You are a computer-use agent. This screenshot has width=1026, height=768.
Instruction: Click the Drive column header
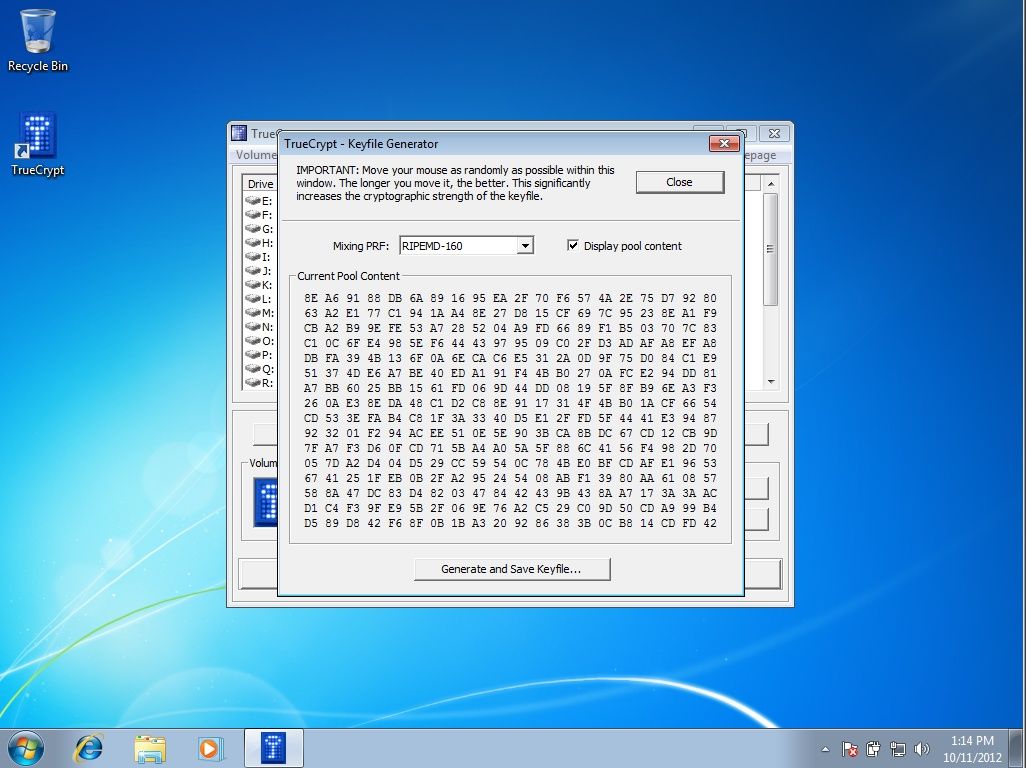[260, 184]
